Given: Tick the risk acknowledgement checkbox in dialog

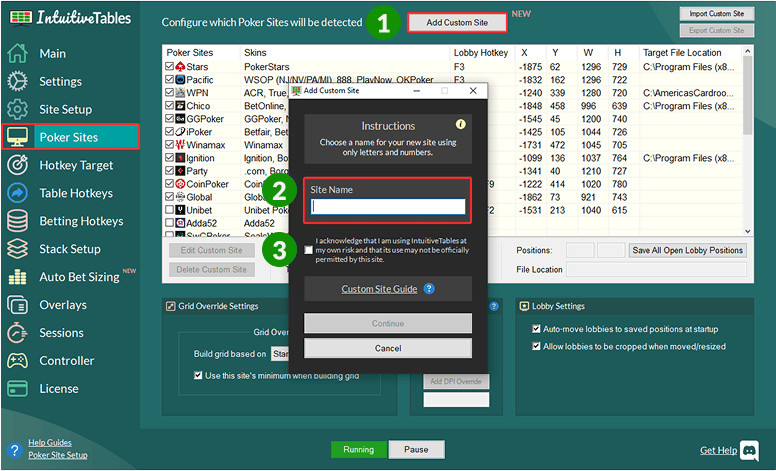Looking at the screenshot, I should (x=308, y=250).
